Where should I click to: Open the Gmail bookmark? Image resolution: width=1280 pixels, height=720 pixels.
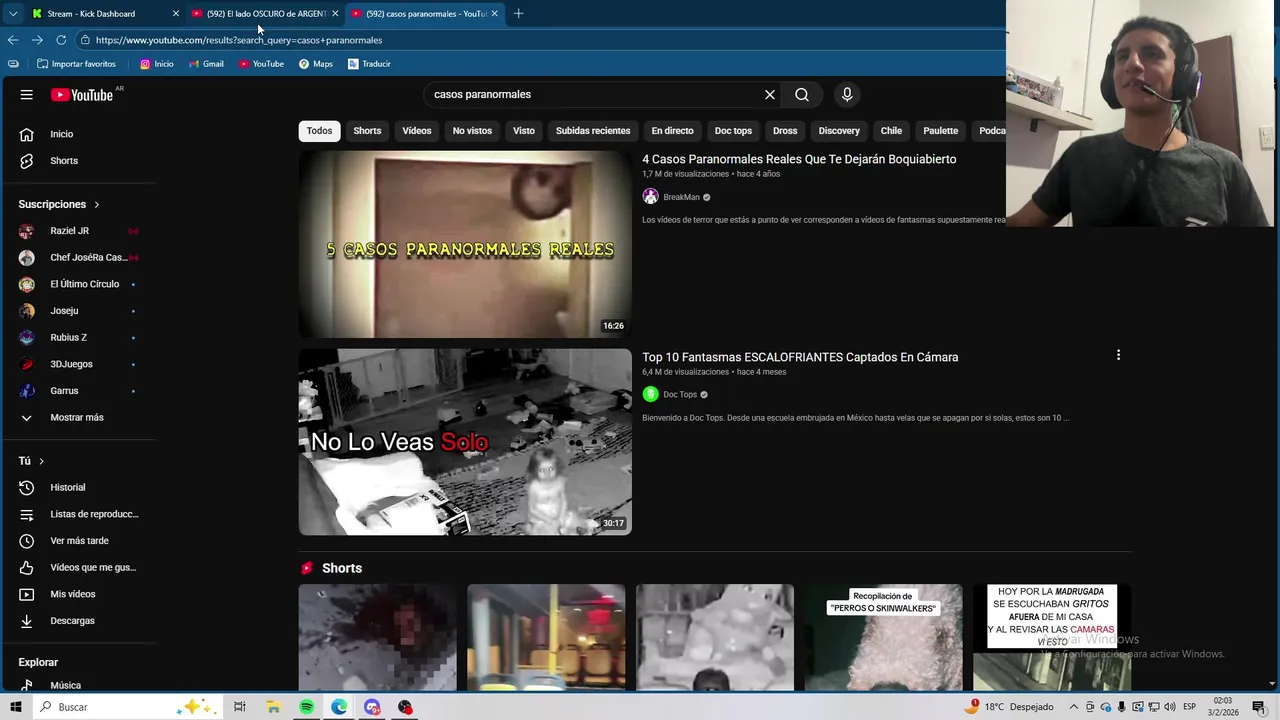pyautogui.click(x=206, y=64)
